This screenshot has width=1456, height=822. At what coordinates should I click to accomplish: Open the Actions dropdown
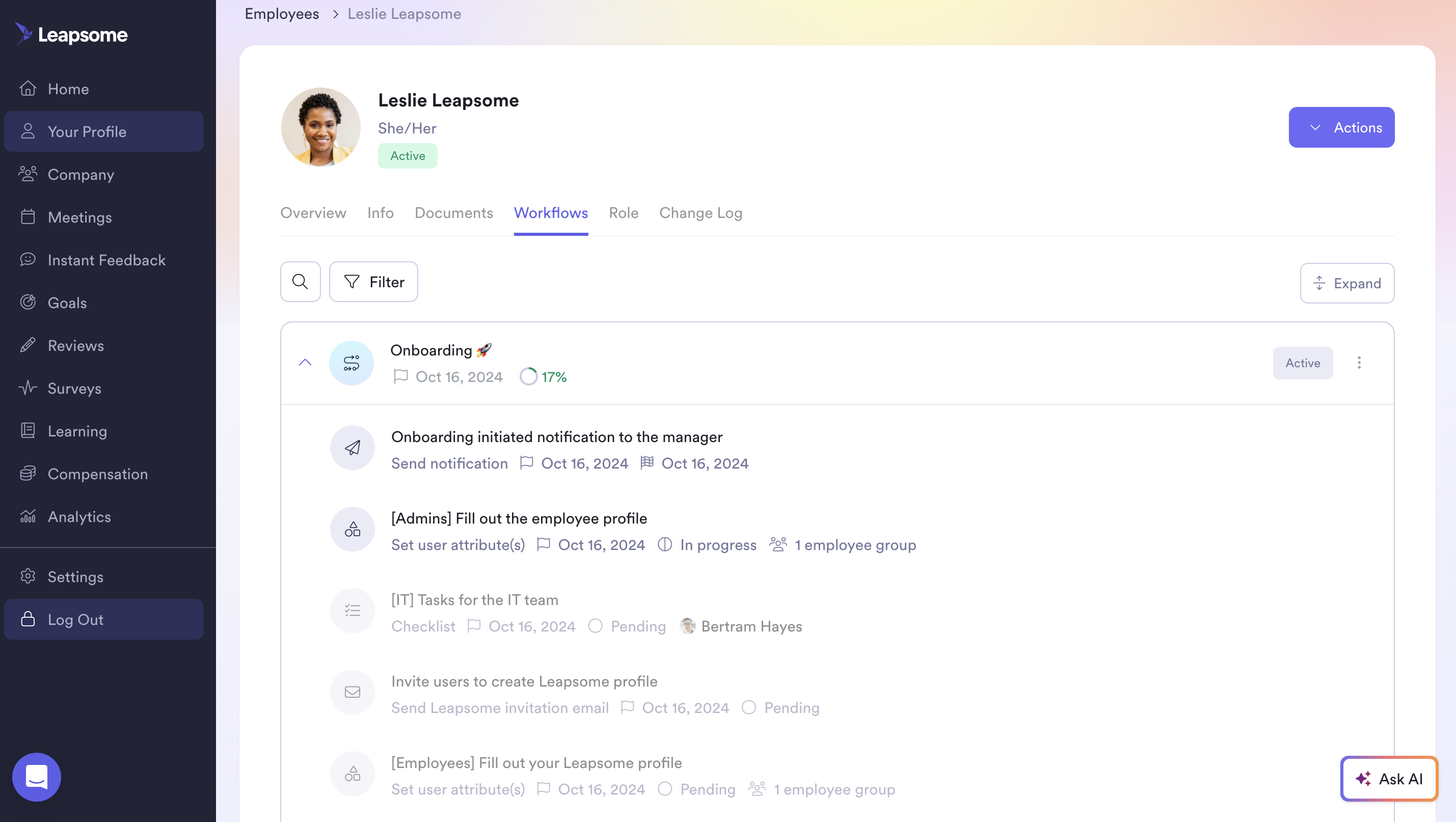(1341, 127)
